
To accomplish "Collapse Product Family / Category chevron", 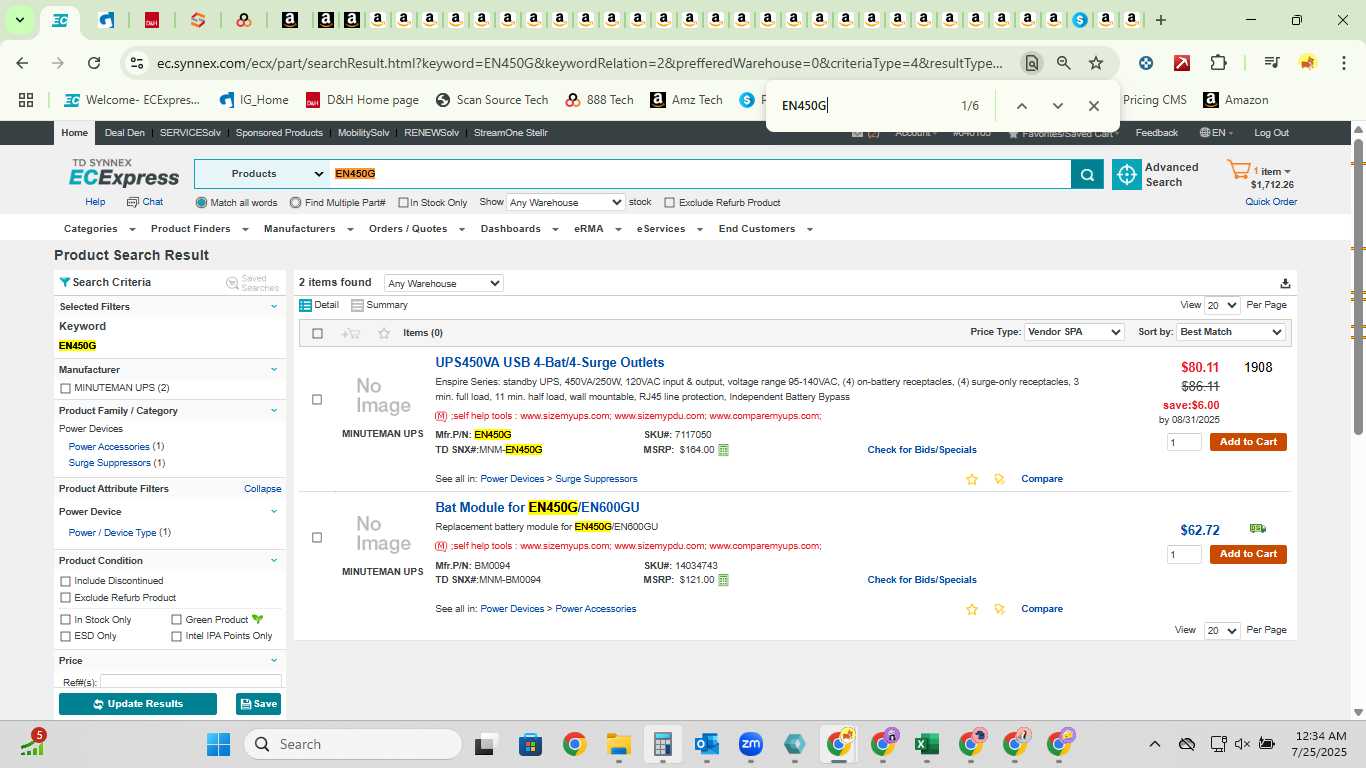I will click(274, 411).
